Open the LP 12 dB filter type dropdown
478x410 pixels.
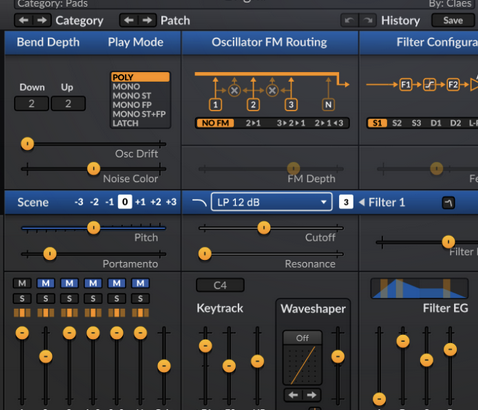tap(272, 202)
